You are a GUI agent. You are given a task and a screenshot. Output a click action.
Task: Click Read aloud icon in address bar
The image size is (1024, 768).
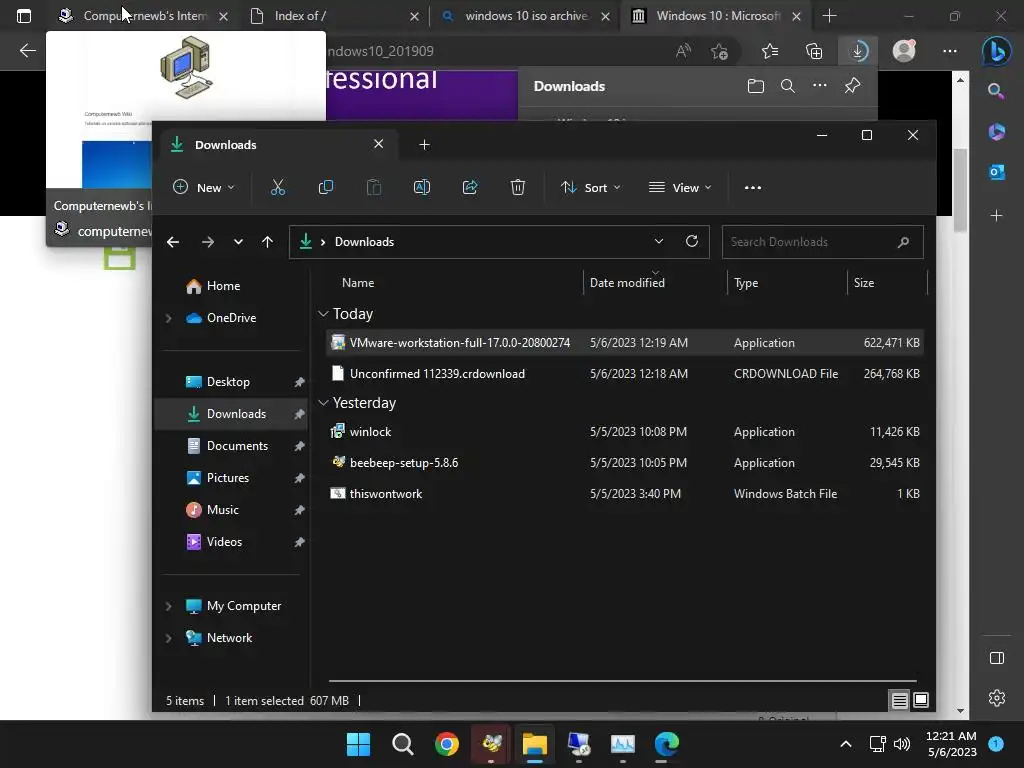(683, 51)
